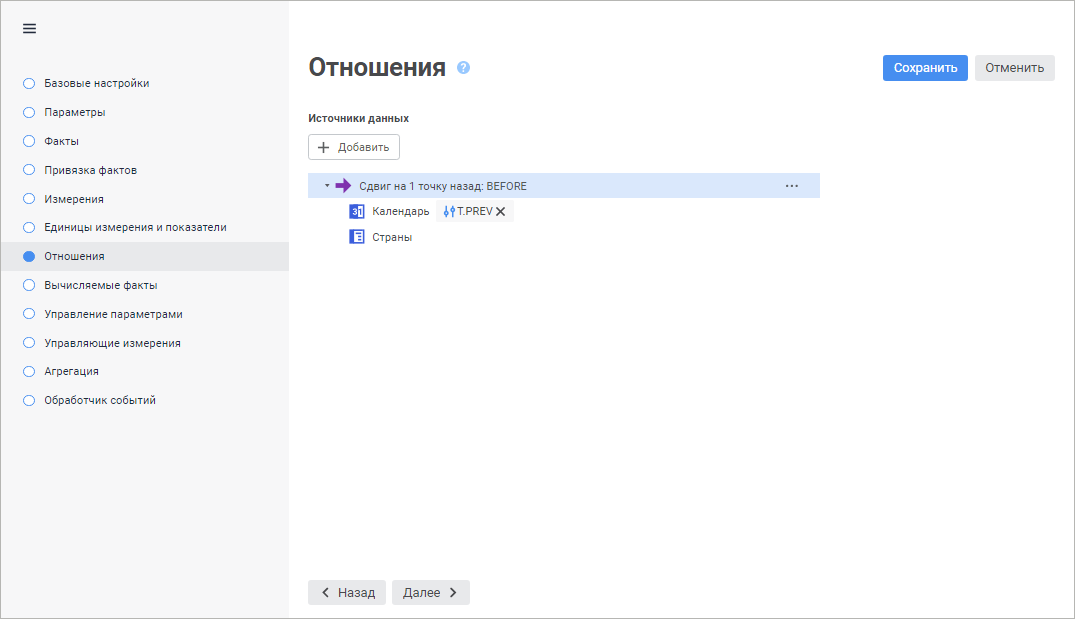
Task: Click the Calendar dimension icon
Action: pos(357,212)
